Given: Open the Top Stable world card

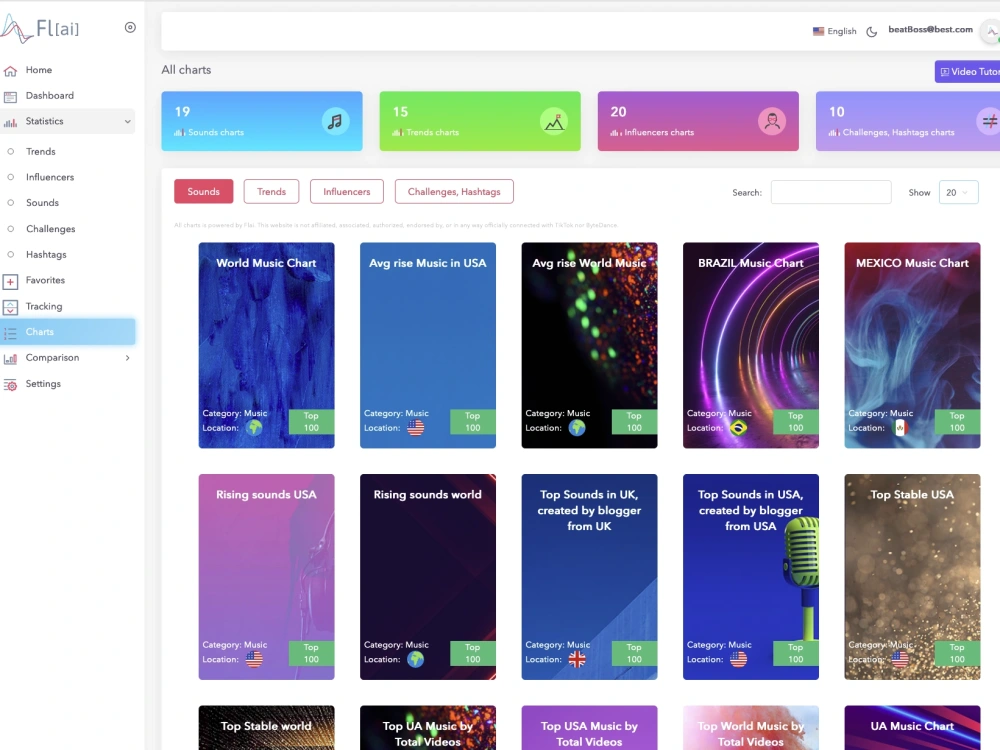Looking at the screenshot, I should coord(266,728).
